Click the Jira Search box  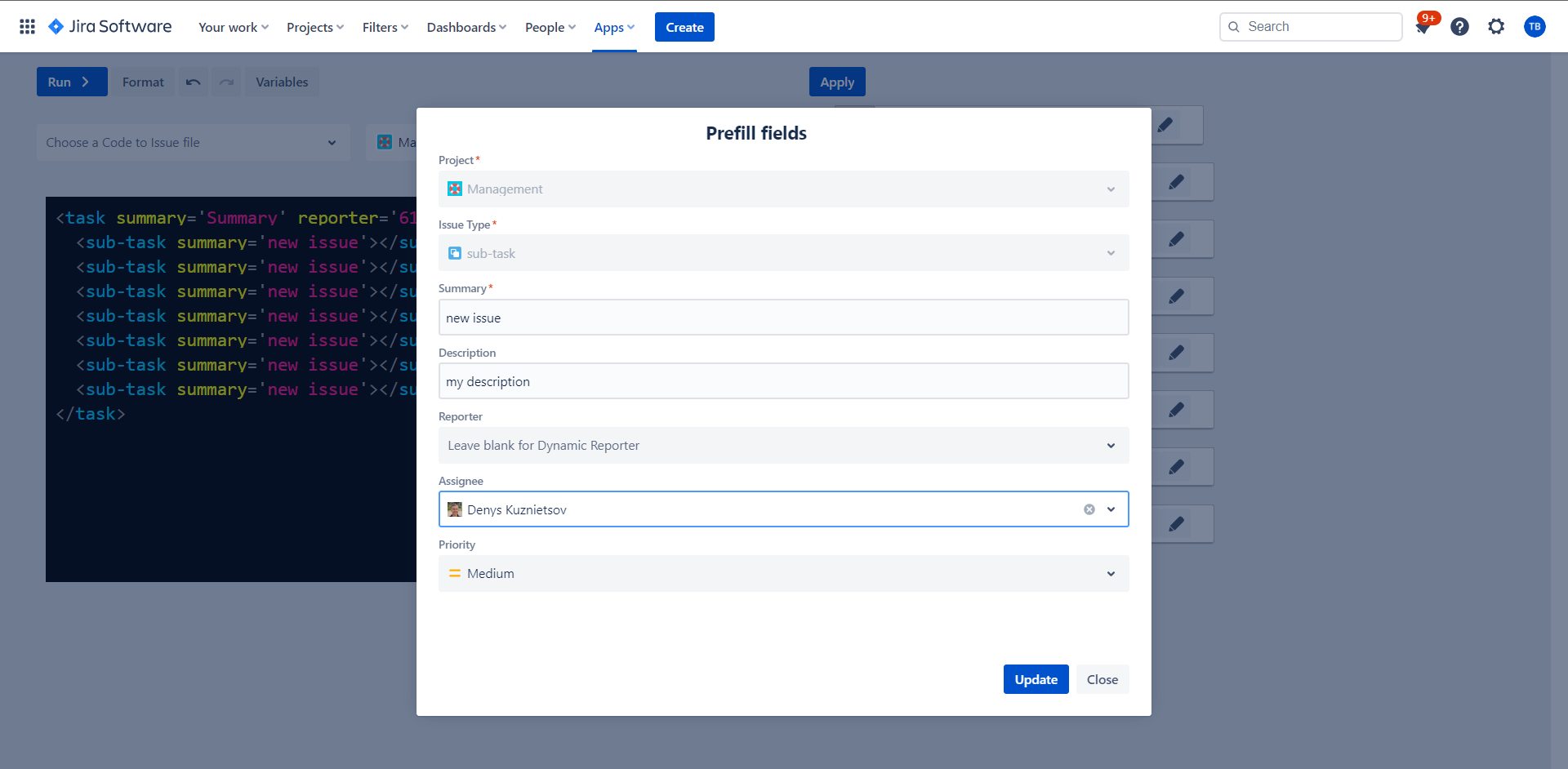pos(1311,27)
